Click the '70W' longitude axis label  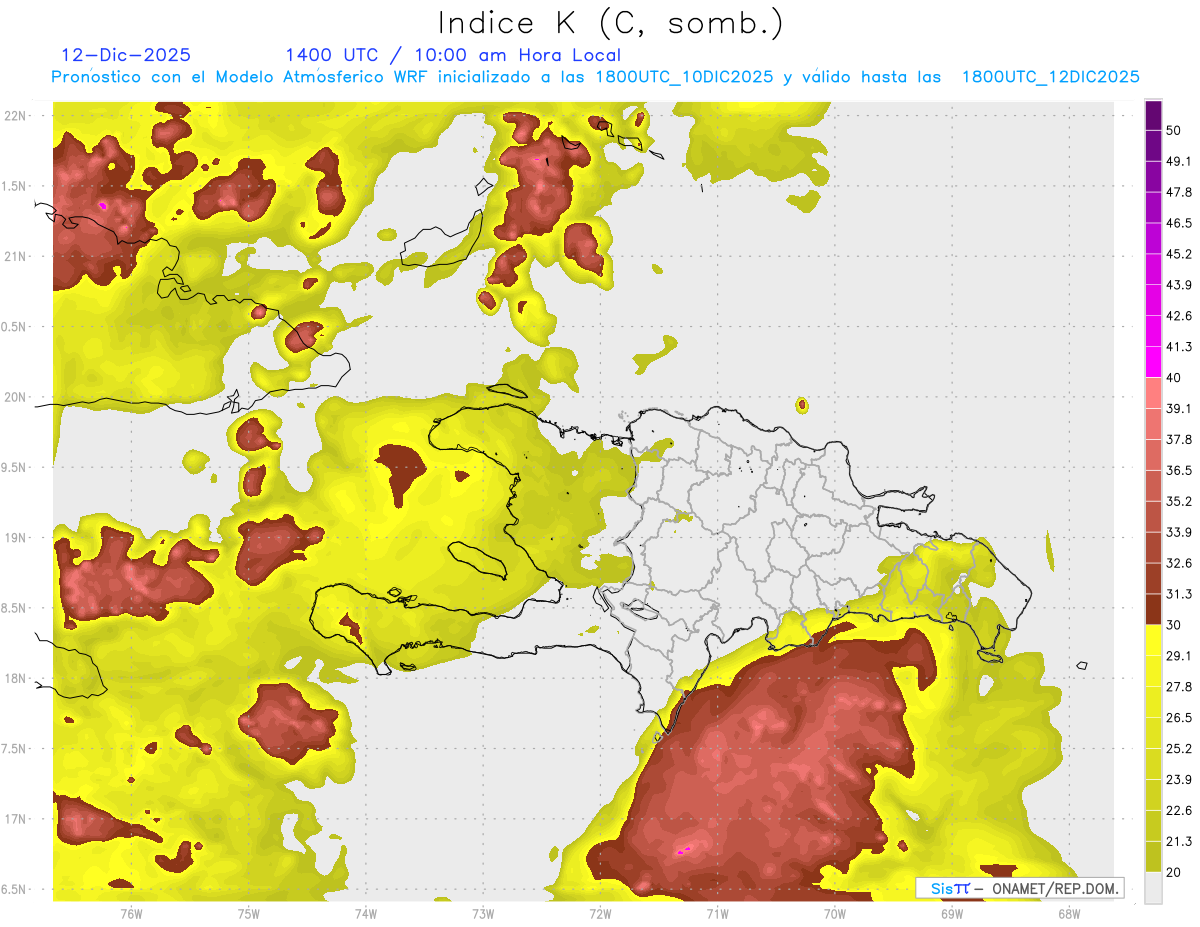[x=835, y=914]
